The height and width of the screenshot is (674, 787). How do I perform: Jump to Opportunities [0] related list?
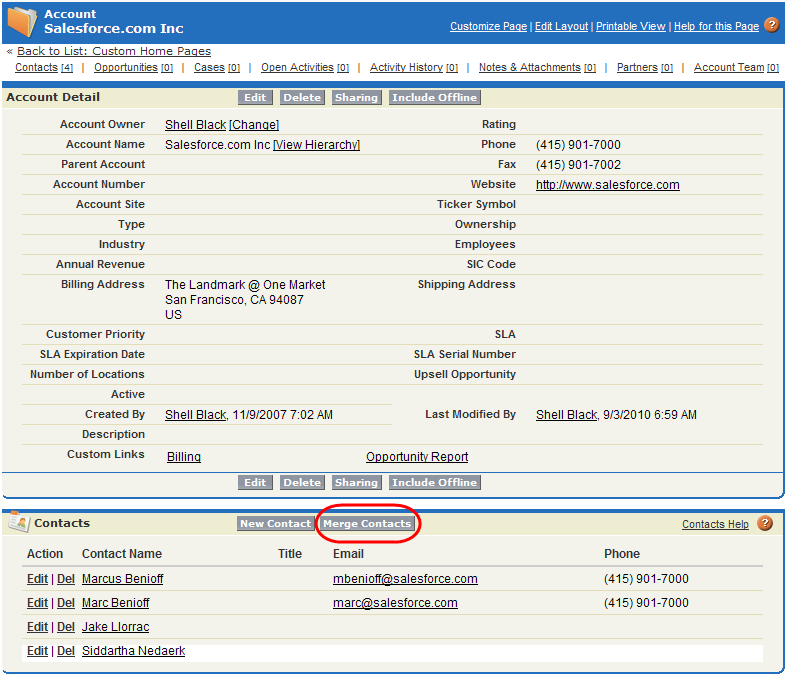[133, 67]
